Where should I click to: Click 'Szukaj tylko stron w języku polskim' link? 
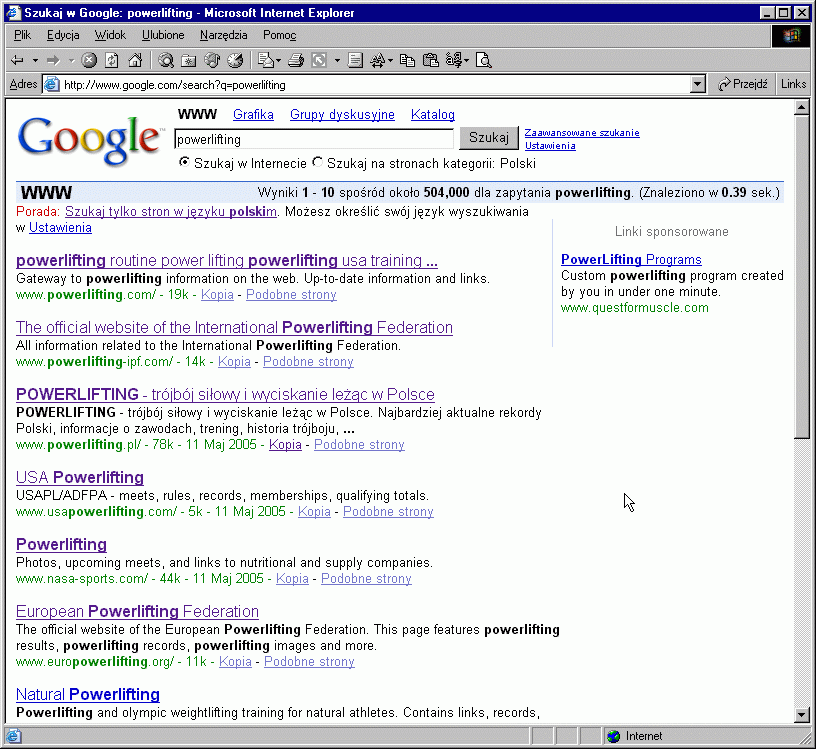(171, 212)
